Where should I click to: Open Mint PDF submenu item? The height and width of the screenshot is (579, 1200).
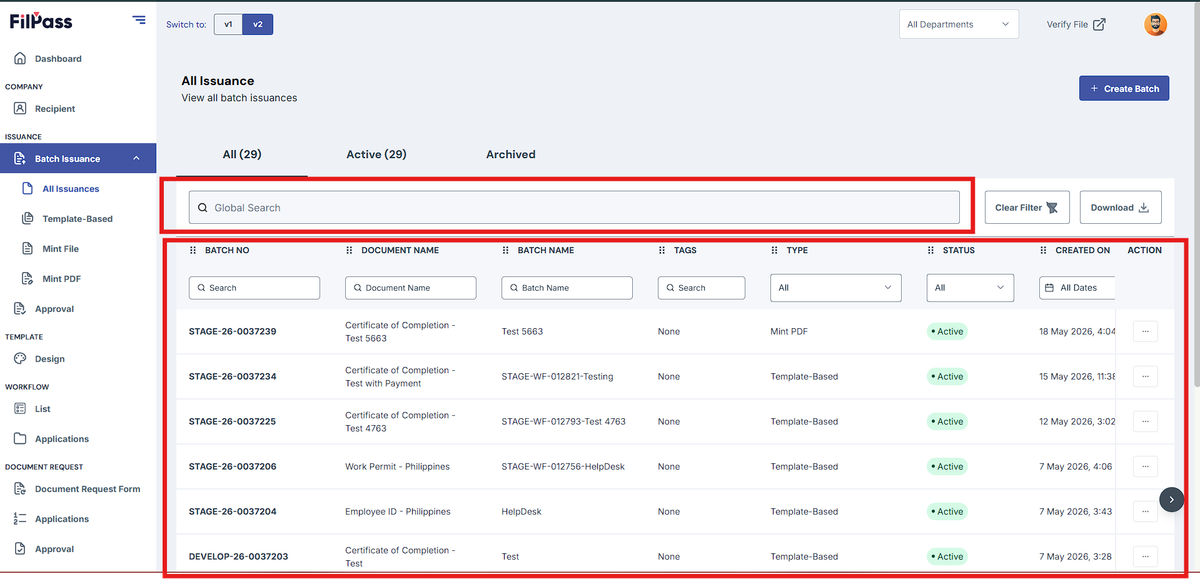pyautogui.click(x=61, y=279)
